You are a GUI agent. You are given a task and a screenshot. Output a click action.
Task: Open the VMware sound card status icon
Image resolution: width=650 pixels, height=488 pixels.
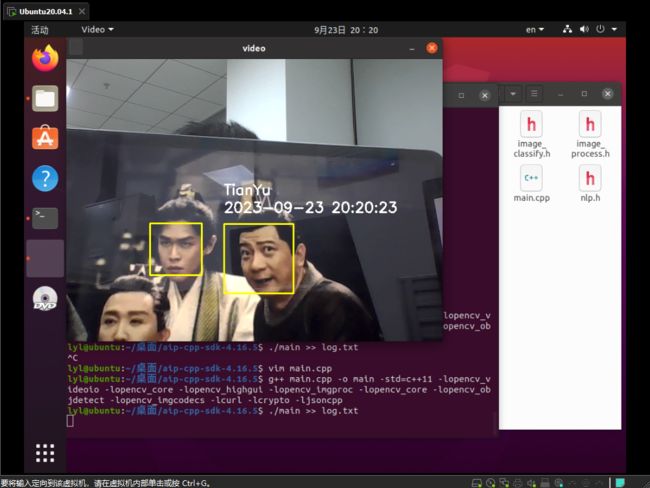[x=531, y=483]
